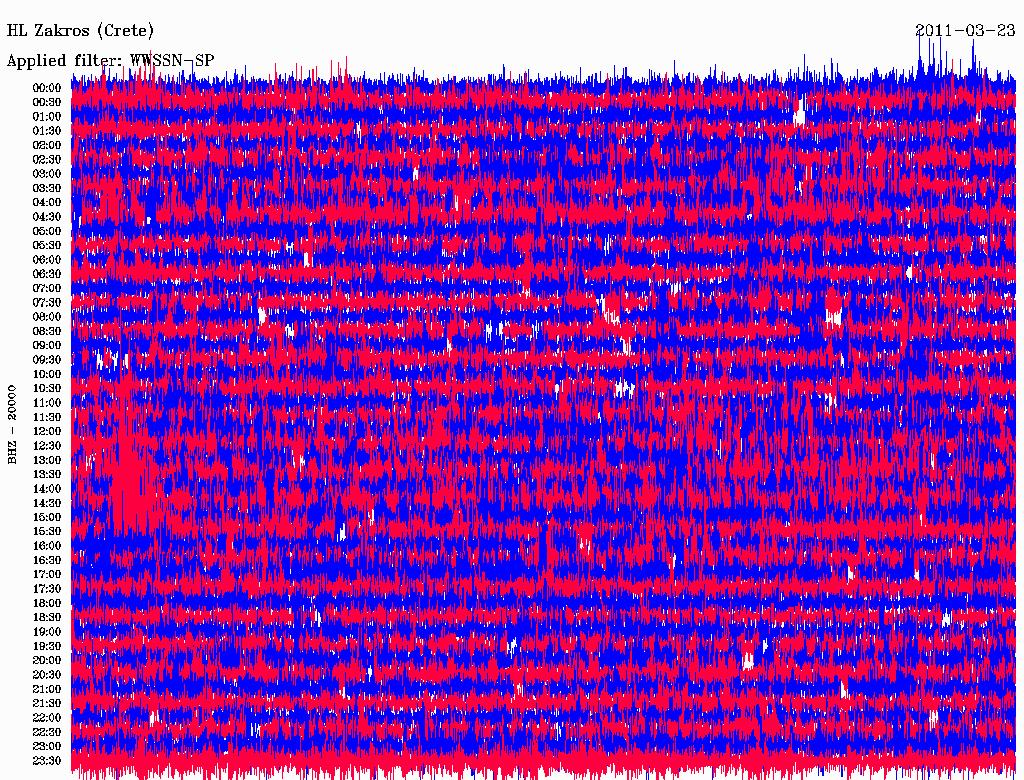Select the 06:30 time label

(x=47, y=274)
